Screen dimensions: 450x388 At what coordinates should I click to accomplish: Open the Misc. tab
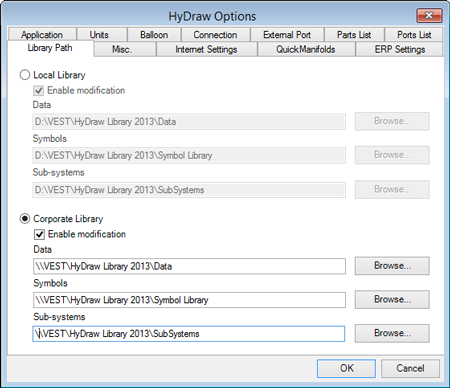tap(125, 49)
